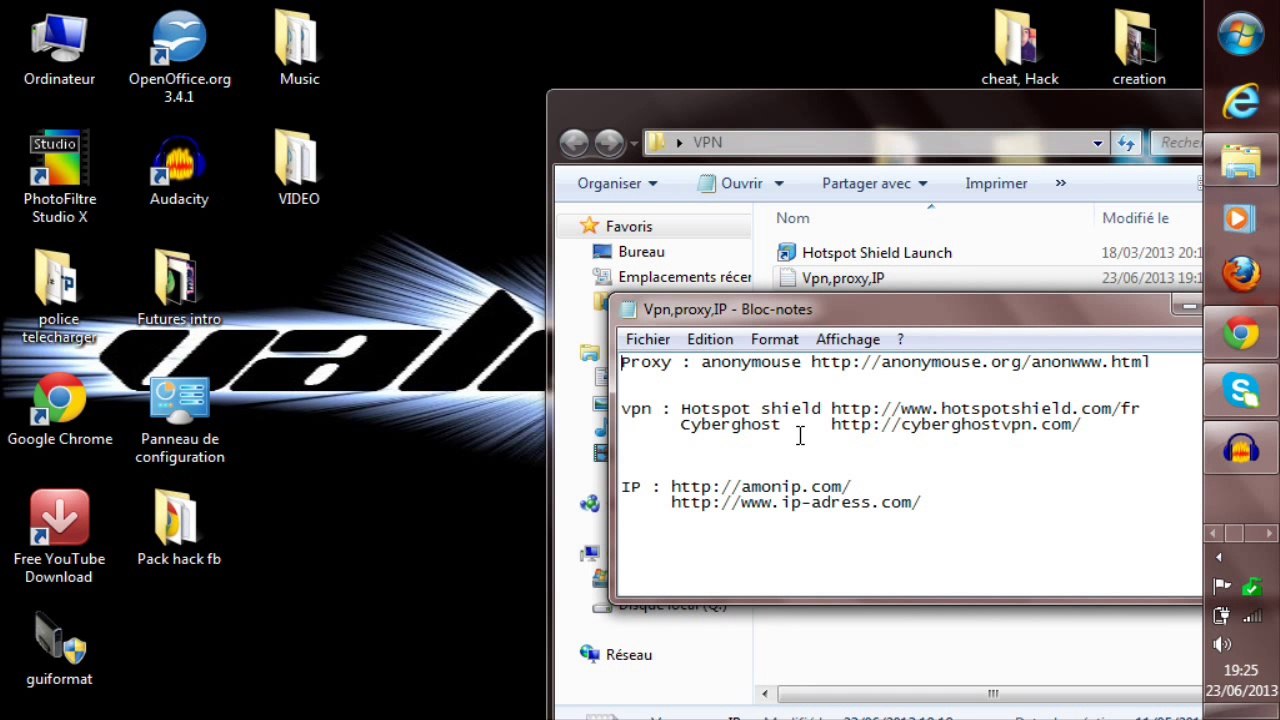Switch to Audacity headphones taskbar icon

coord(1241,450)
